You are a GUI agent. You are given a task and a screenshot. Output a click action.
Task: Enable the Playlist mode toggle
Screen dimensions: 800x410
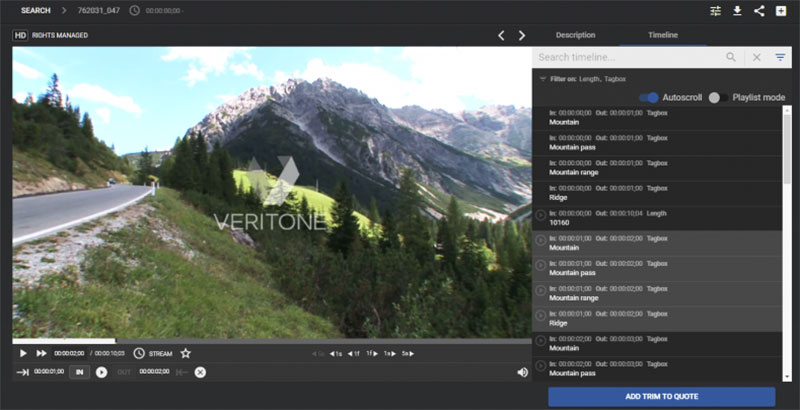click(718, 97)
